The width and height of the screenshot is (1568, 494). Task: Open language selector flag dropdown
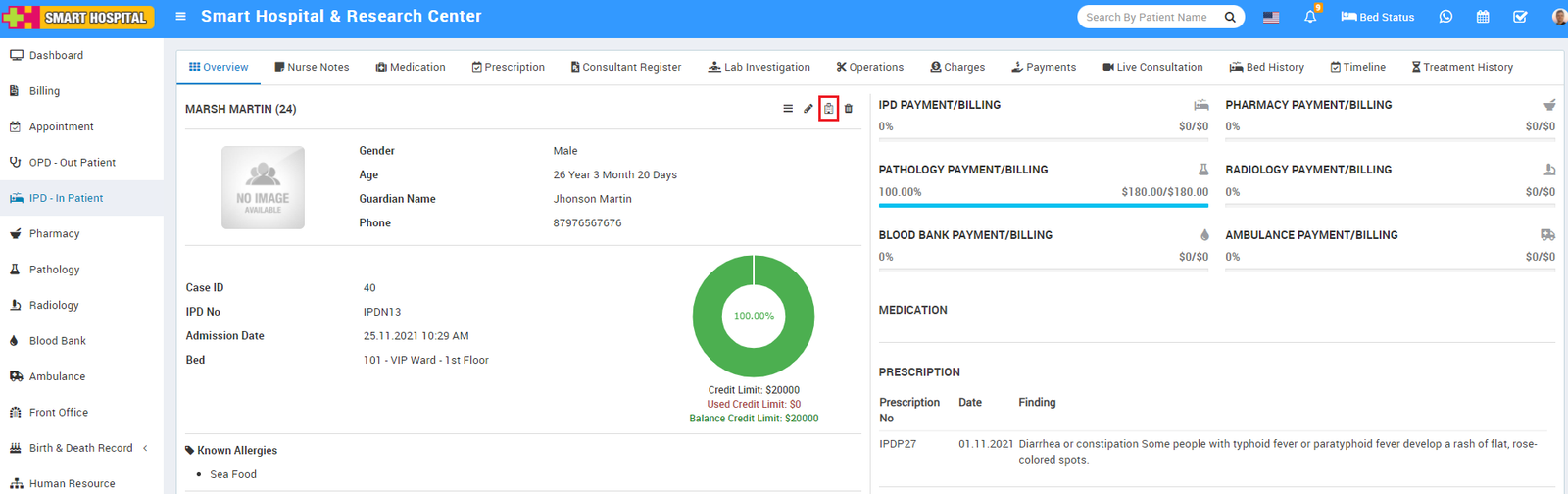1271,17
